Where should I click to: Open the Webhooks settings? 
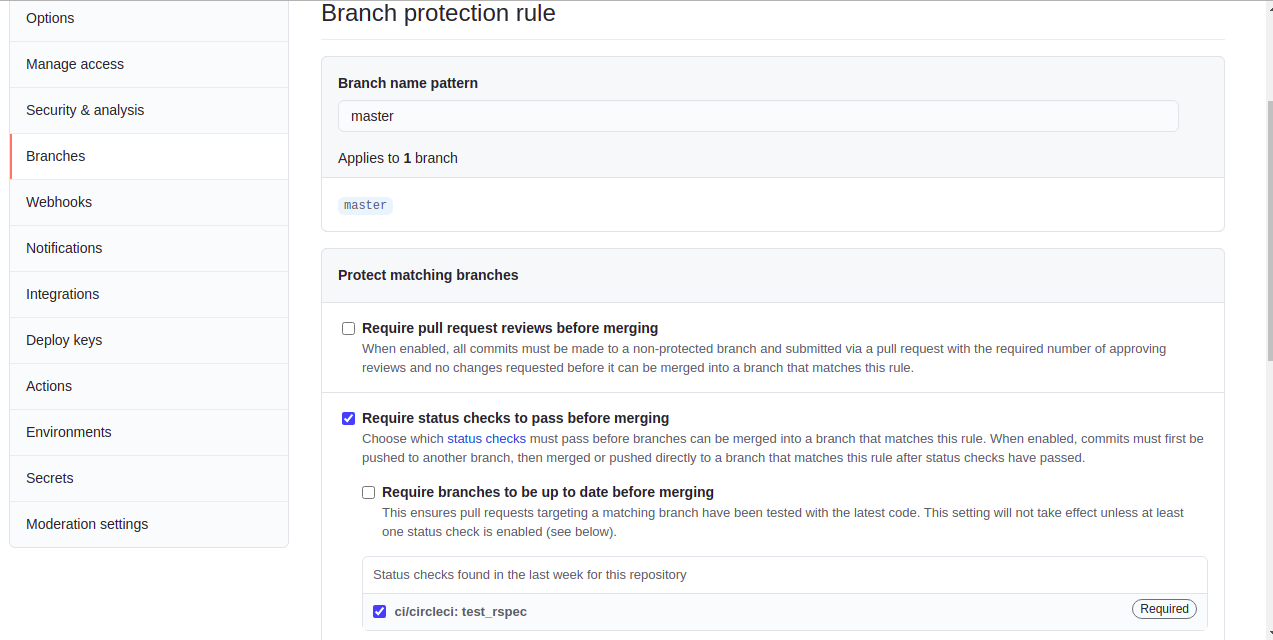59,202
